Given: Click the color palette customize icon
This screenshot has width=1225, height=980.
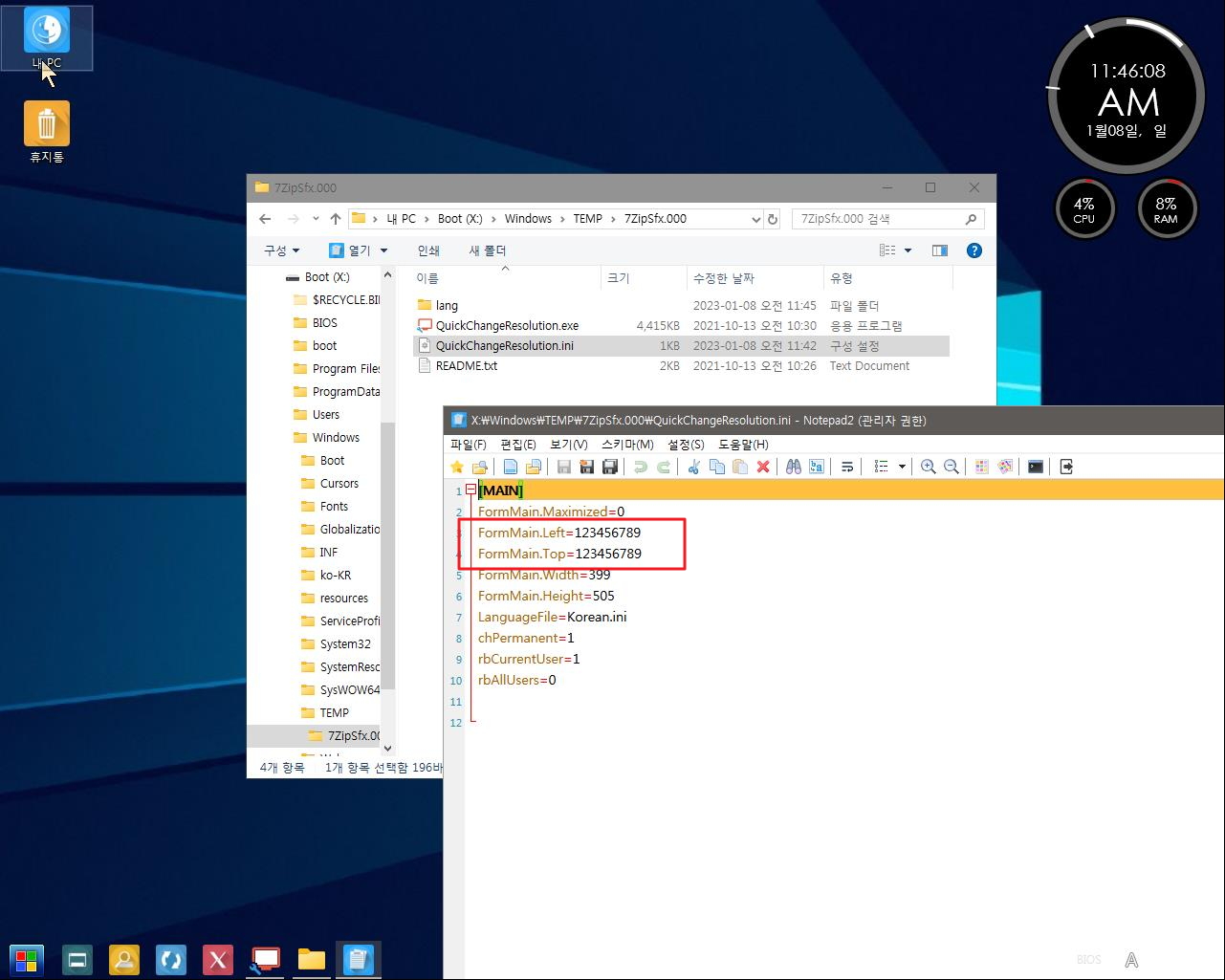Looking at the screenshot, I should click(1005, 467).
